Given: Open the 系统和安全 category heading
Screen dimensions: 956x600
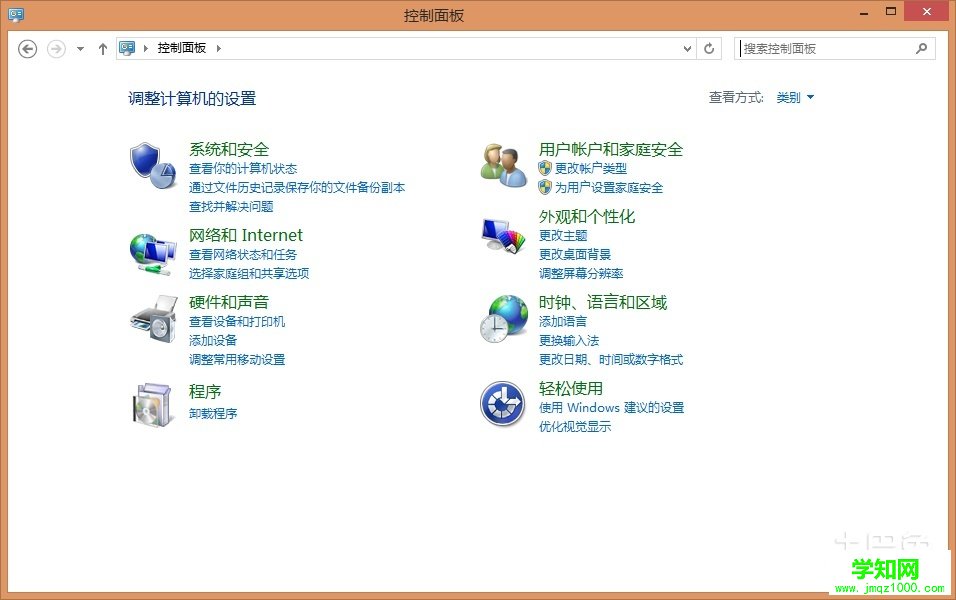Looking at the screenshot, I should tap(229, 149).
